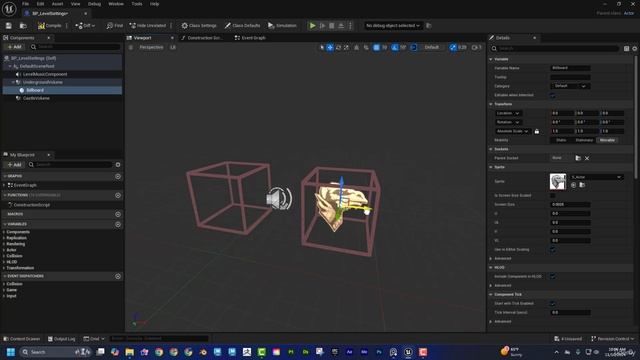The image size is (640, 360).
Task: Clear the Parent Socket with X icon
Action: [587, 158]
